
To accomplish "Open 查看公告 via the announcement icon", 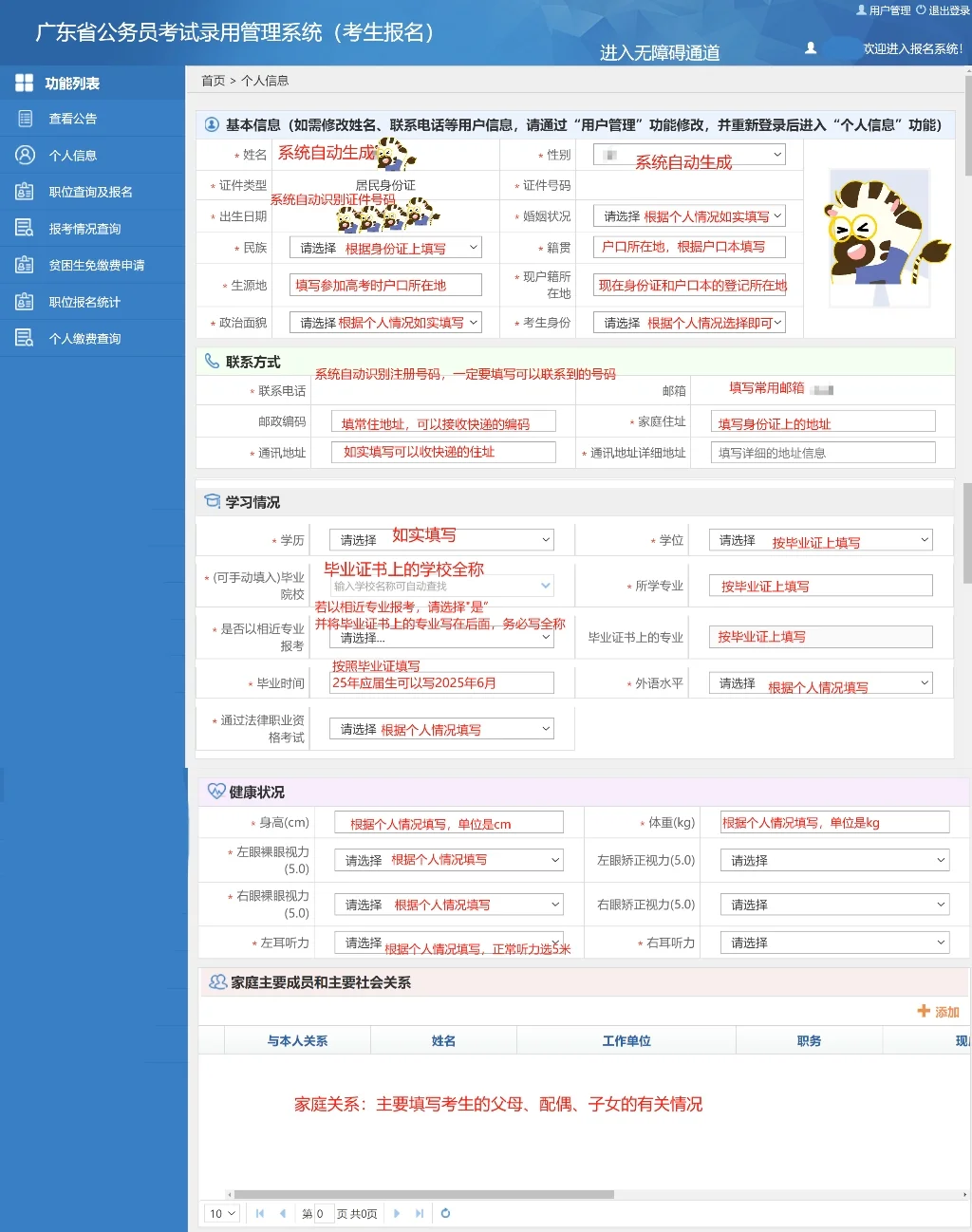I will (24, 118).
